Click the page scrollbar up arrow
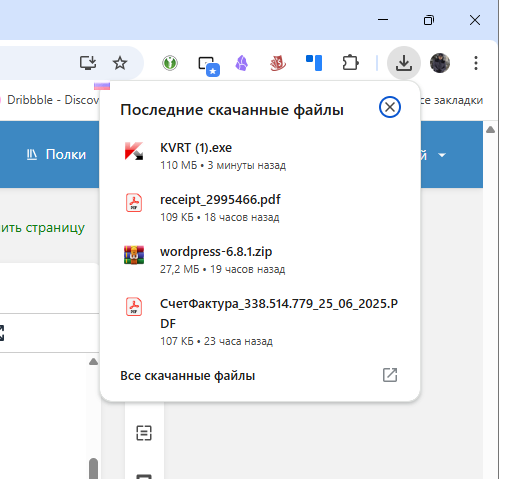 click(490, 130)
